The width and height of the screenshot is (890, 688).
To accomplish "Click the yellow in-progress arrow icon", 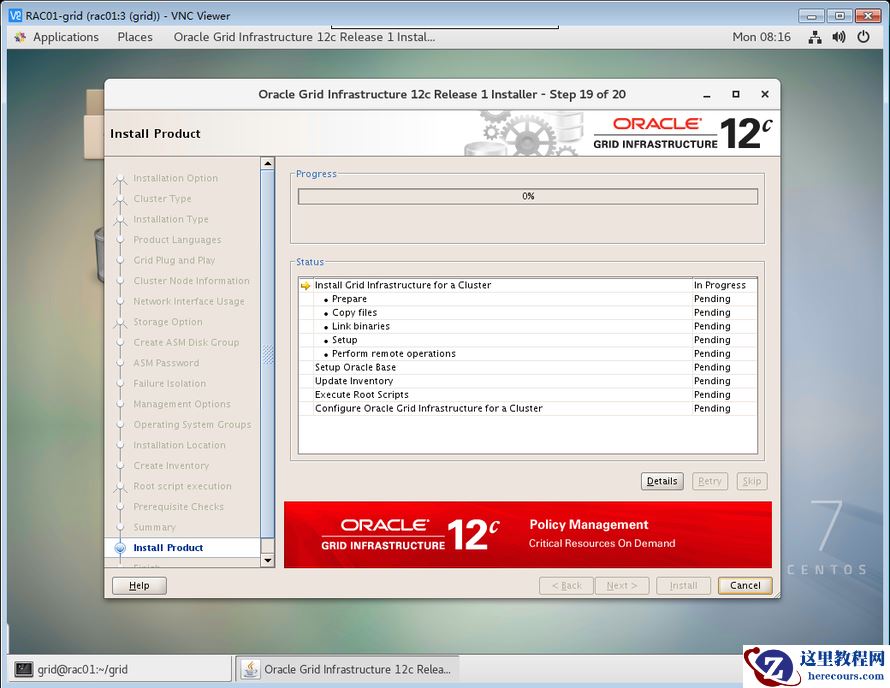I will coord(305,286).
